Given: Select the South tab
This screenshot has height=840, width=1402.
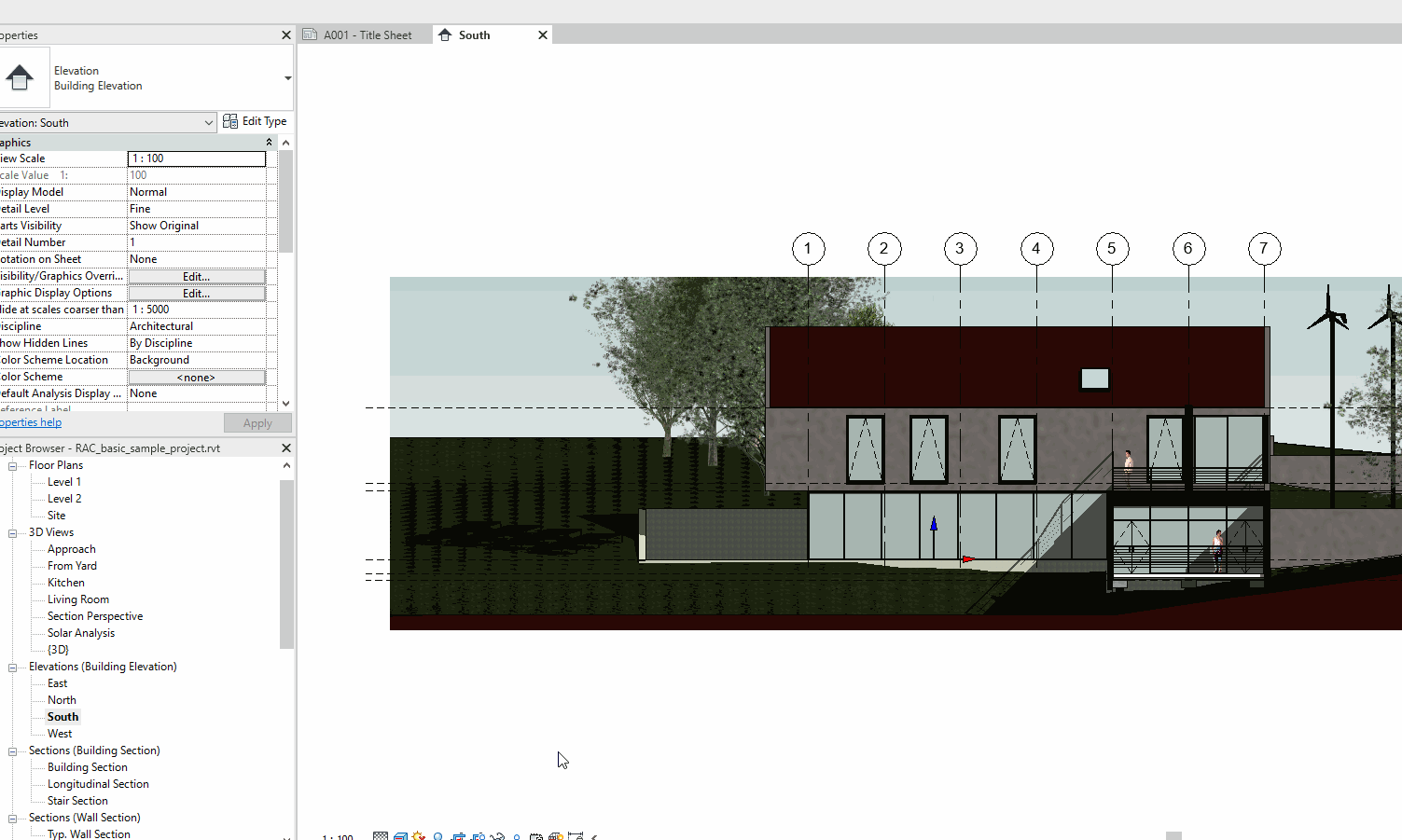Looking at the screenshot, I should (x=474, y=34).
